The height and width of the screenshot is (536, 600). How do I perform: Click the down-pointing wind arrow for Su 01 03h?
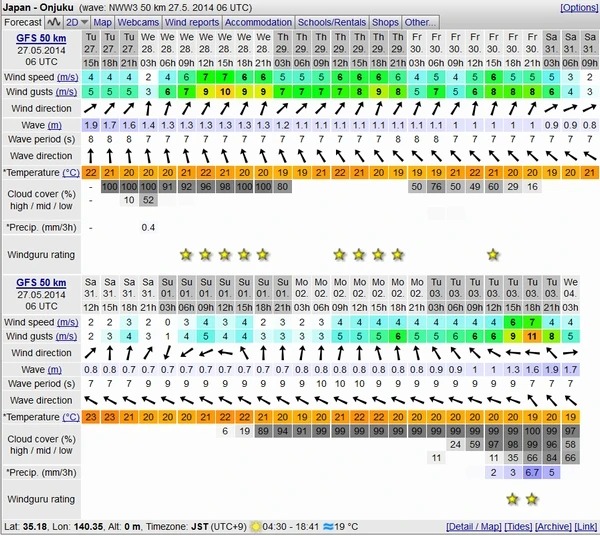(167, 353)
